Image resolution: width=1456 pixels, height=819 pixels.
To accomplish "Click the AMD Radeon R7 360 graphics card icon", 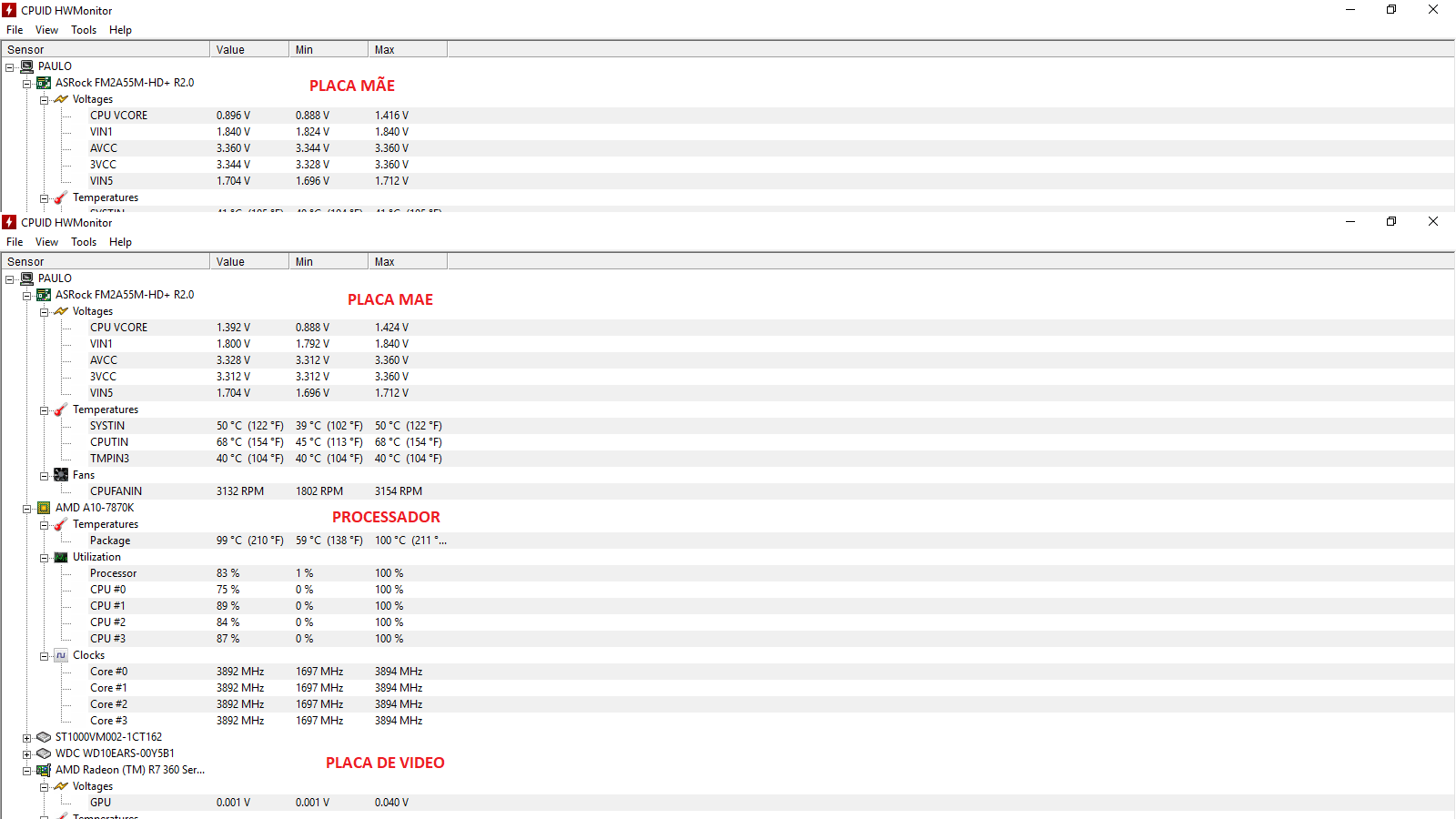I will 44,770.
